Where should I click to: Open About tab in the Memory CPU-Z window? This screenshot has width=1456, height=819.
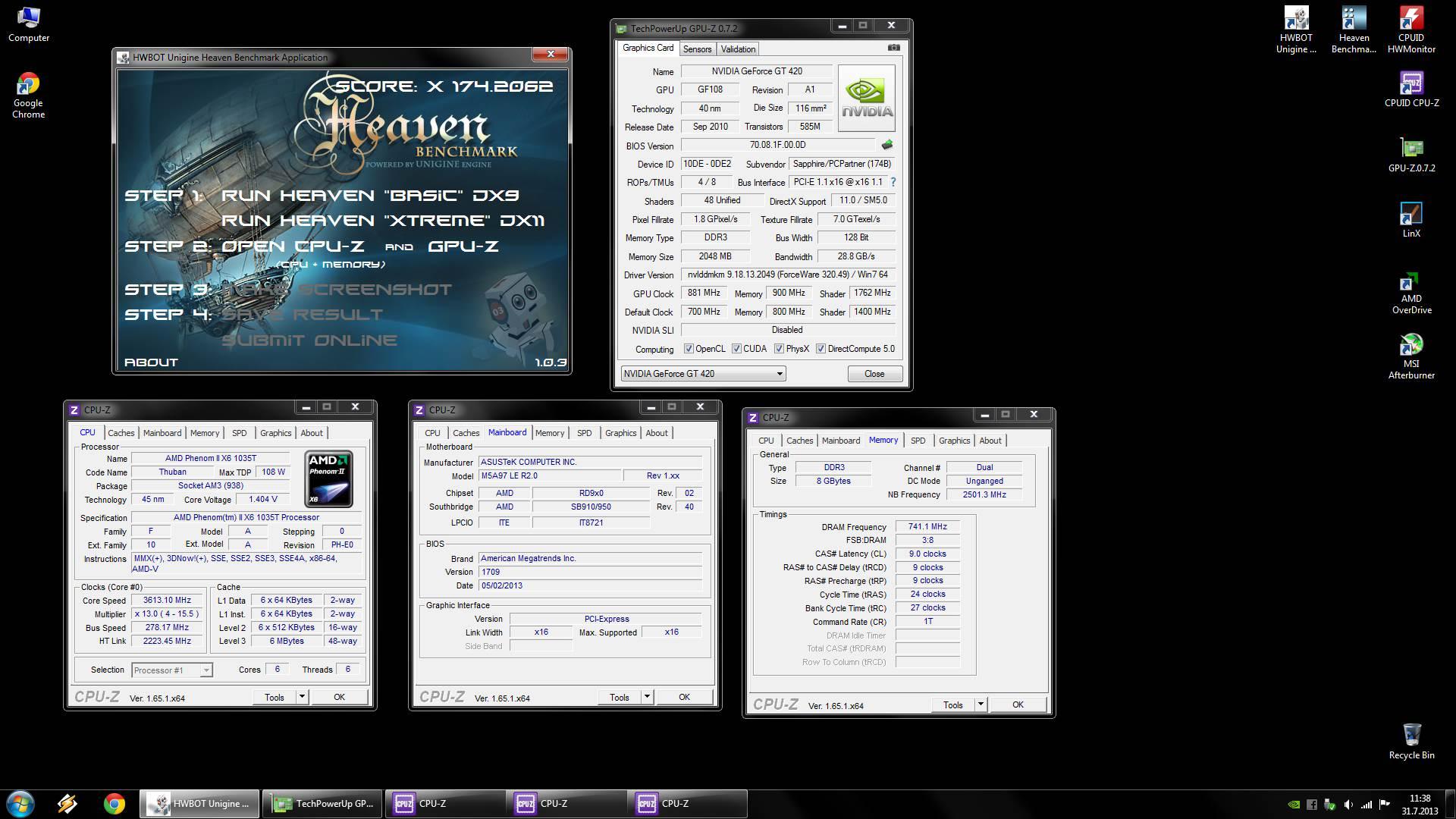990,441
